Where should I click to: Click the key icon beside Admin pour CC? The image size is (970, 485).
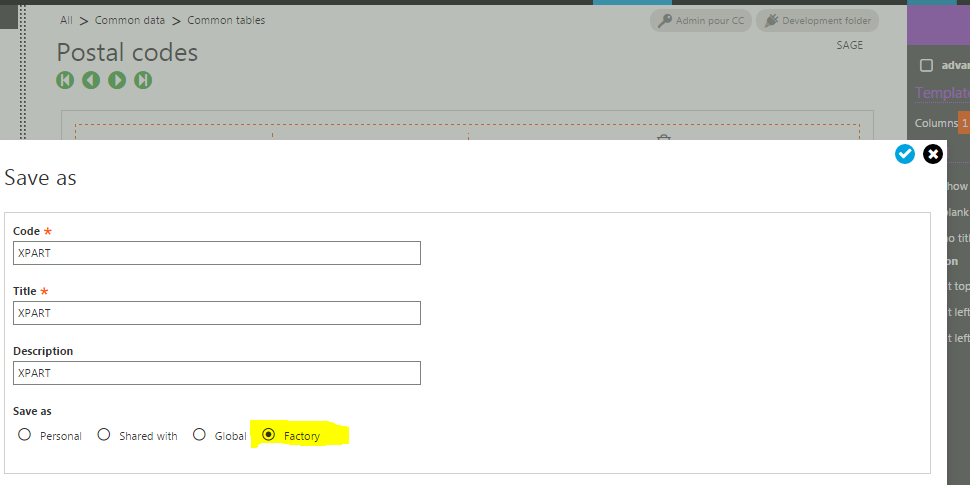tap(663, 20)
